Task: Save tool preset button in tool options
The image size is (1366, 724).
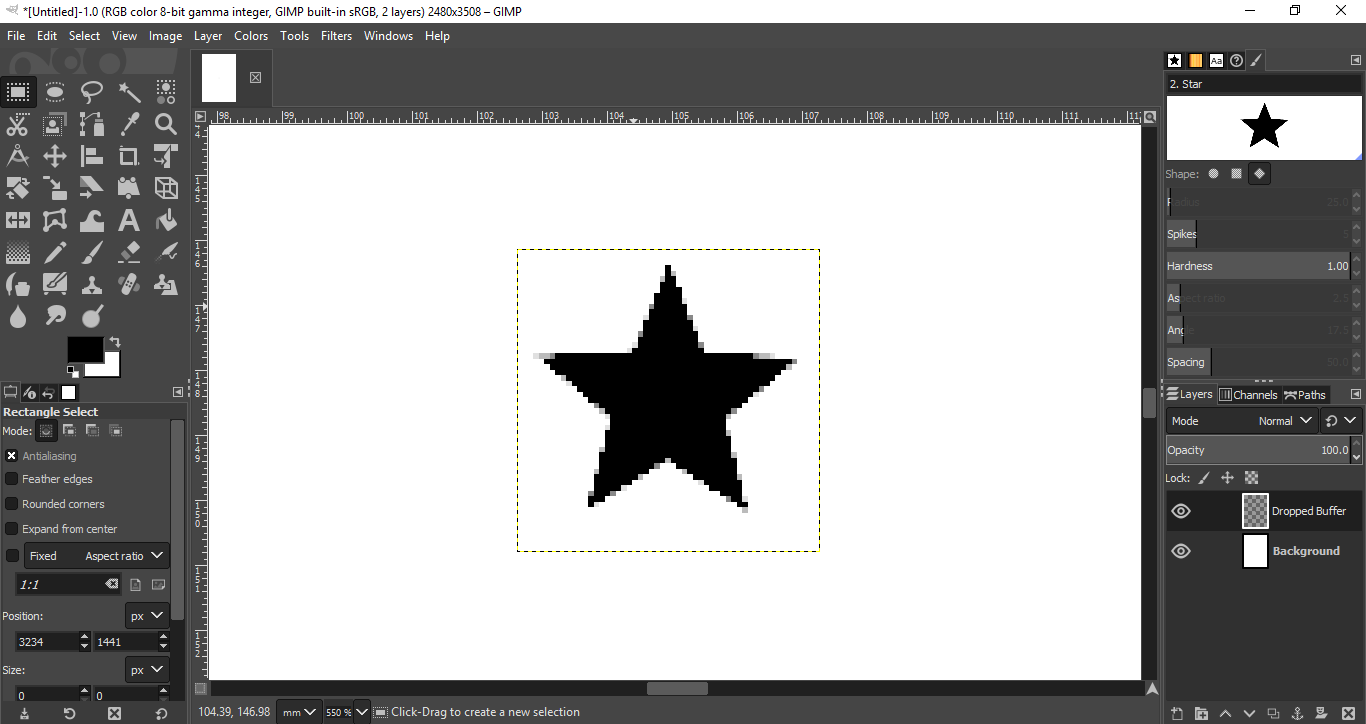Action: point(24,713)
